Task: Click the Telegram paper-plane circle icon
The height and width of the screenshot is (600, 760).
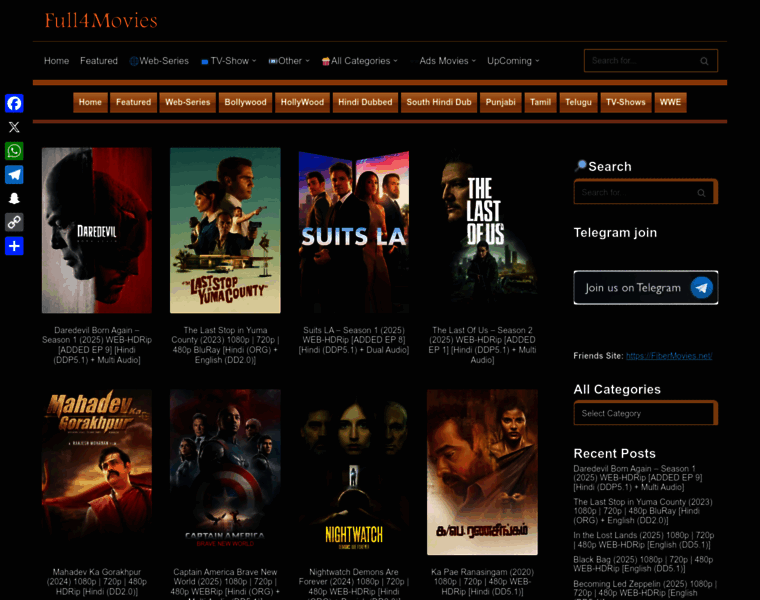Action: pos(701,288)
